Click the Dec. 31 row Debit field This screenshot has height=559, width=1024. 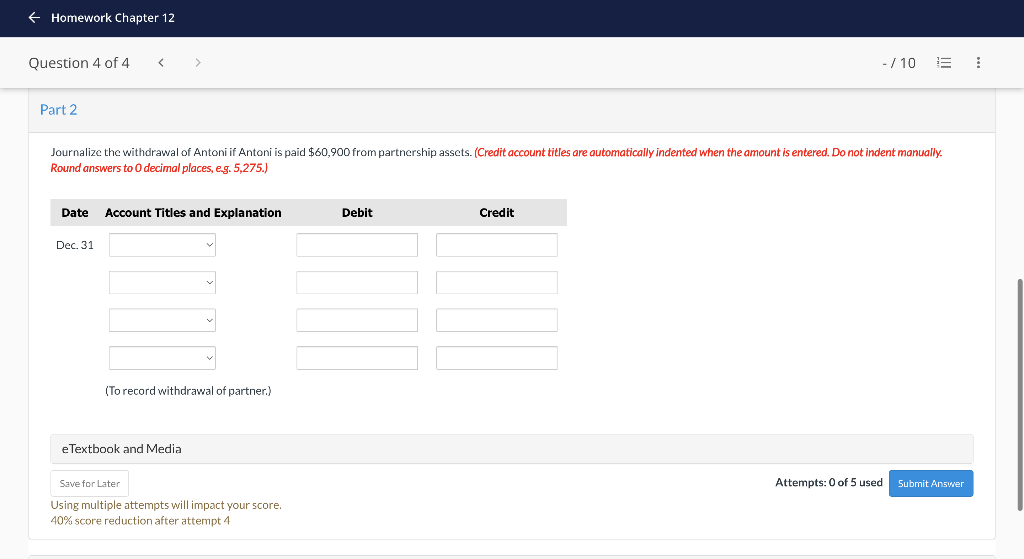coord(357,245)
